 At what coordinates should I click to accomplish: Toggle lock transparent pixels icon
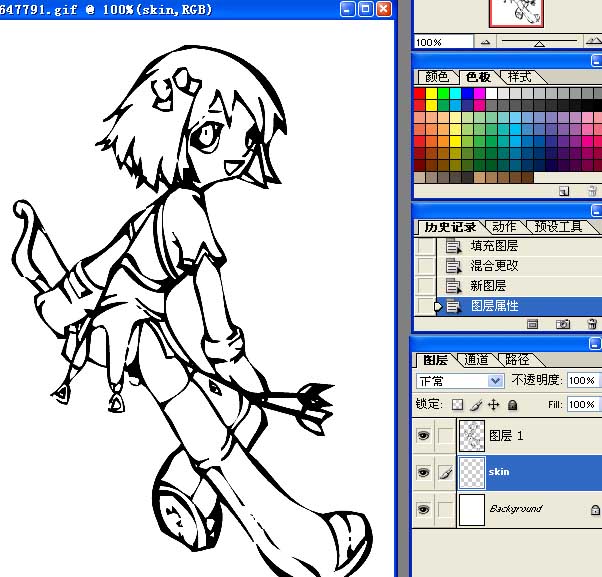pyautogui.click(x=457, y=405)
